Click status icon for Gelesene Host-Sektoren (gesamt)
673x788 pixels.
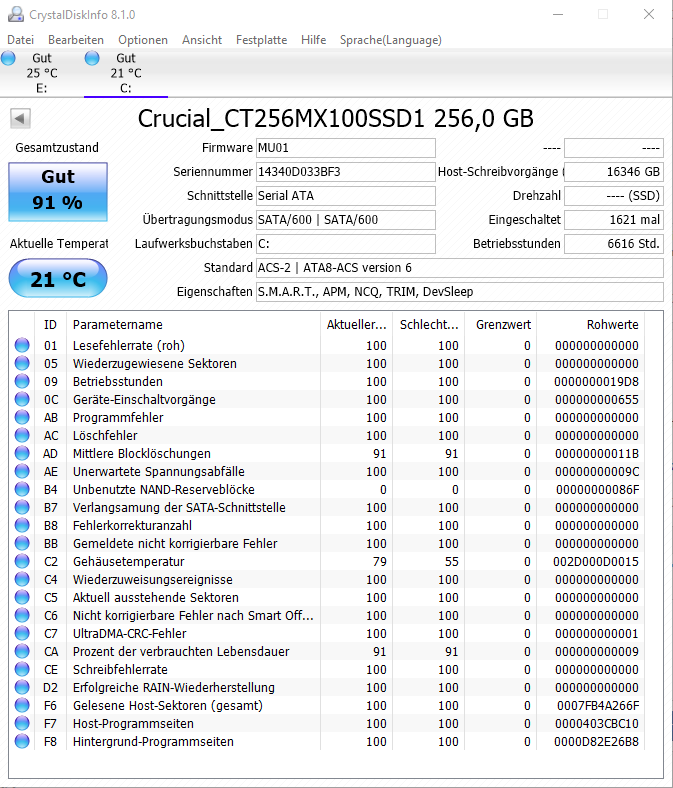coord(22,705)
